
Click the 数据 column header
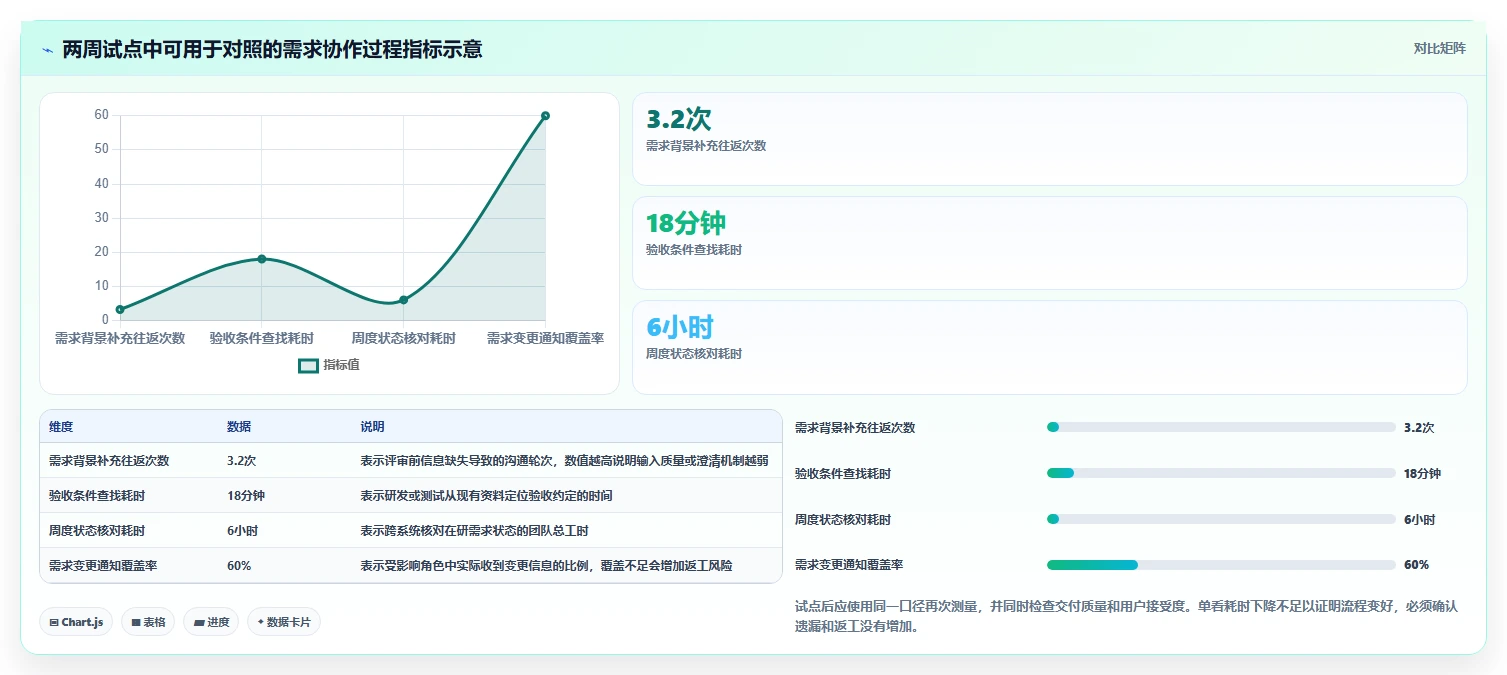(x=239, y=427)
